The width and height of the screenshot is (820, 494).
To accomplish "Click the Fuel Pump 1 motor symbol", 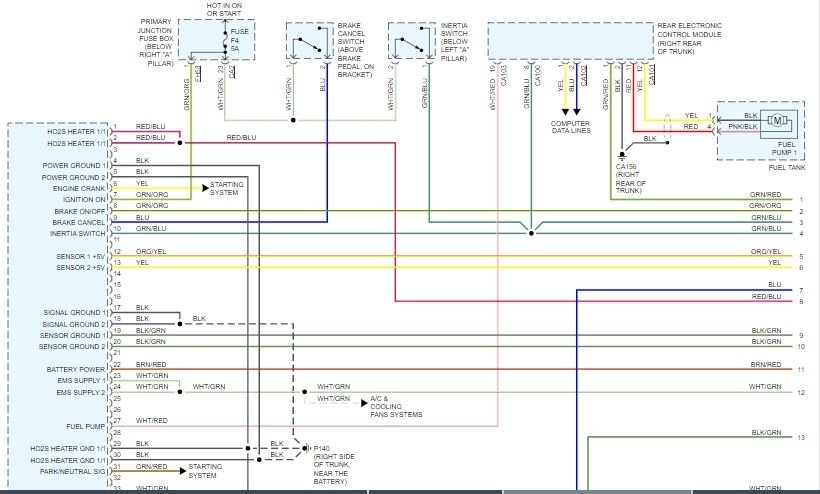I will pyautogui.click(x=777, y=122).
